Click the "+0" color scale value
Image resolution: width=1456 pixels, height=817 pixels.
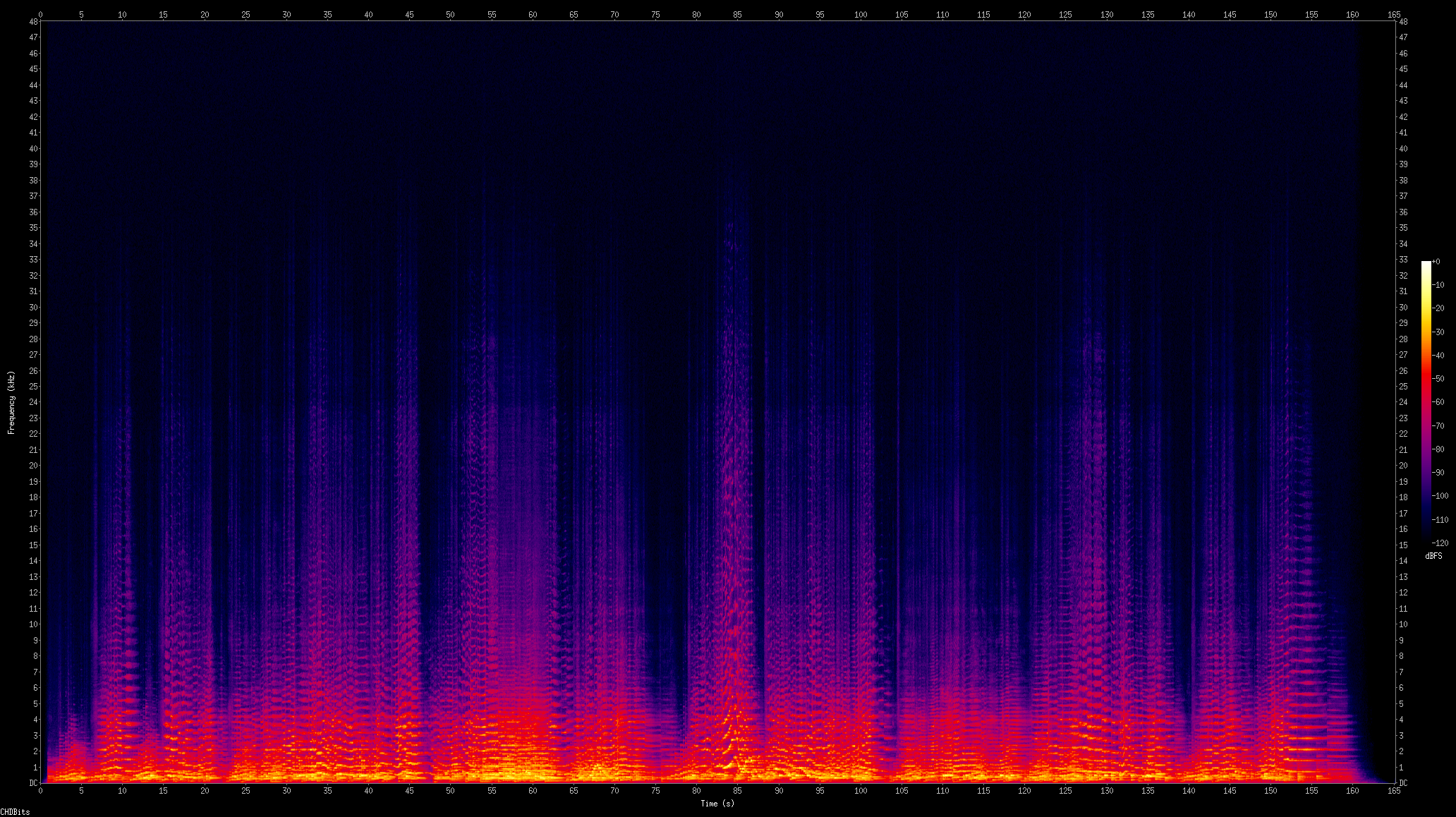[x=1436, y=262]
